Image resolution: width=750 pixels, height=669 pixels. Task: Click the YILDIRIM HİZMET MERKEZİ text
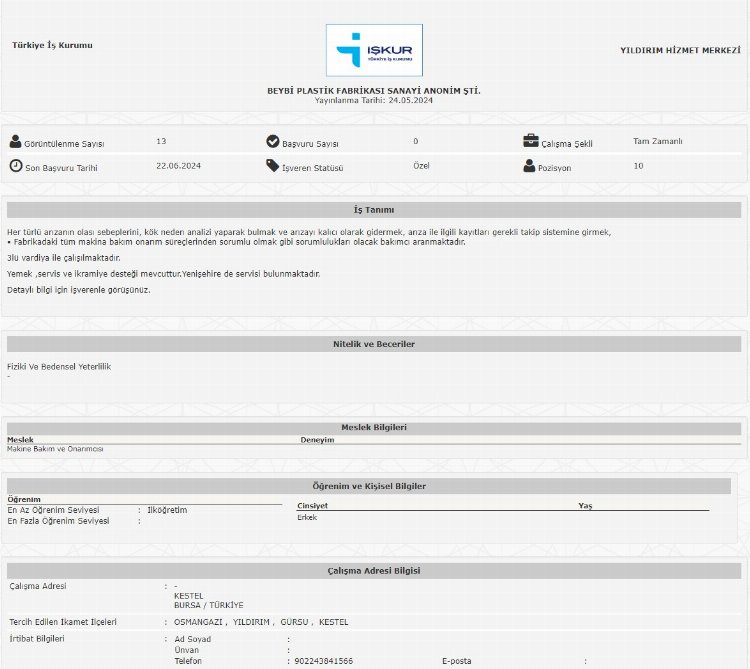coord(673,49)
